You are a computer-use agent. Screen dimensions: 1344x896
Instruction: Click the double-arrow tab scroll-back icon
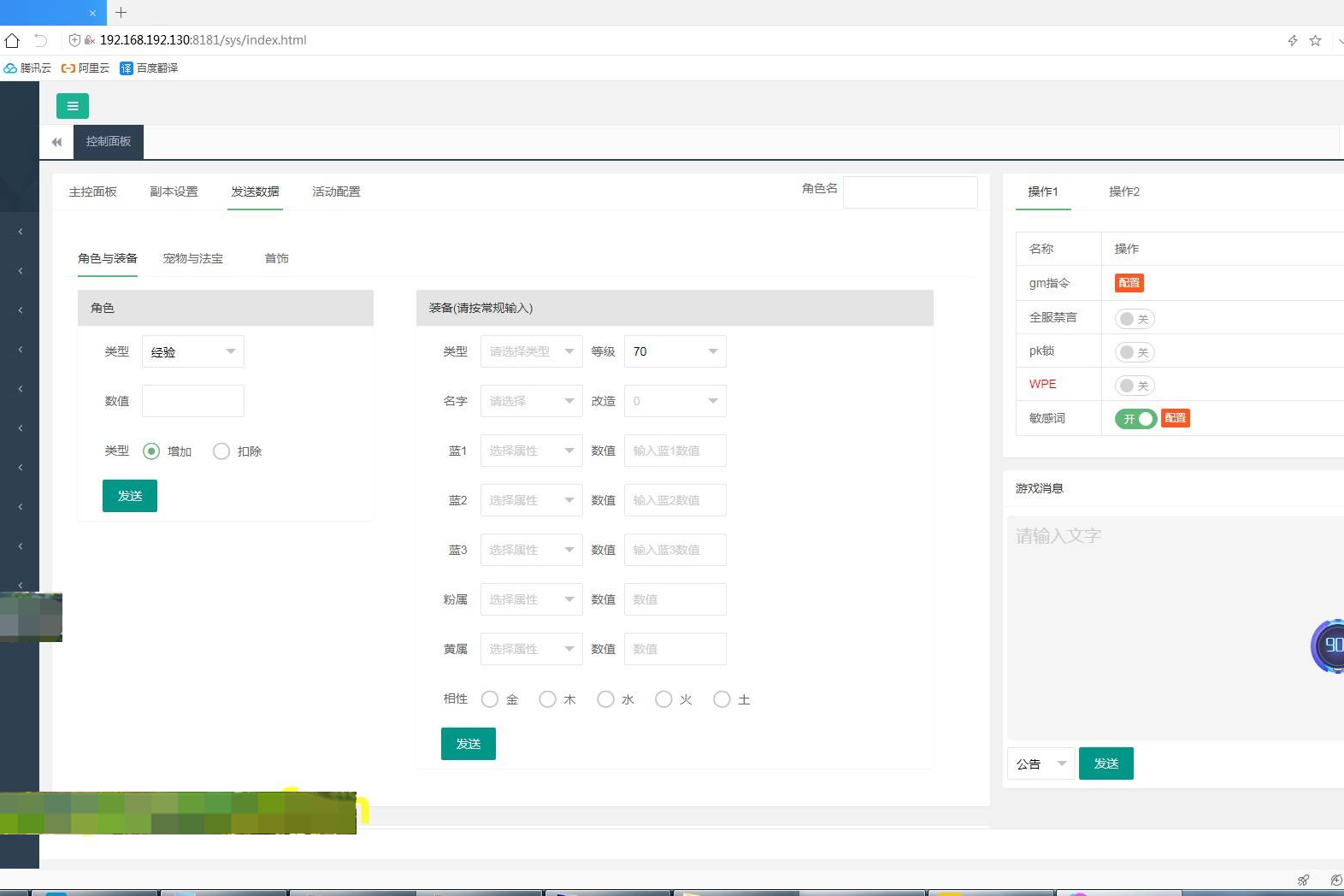[56, 142]
